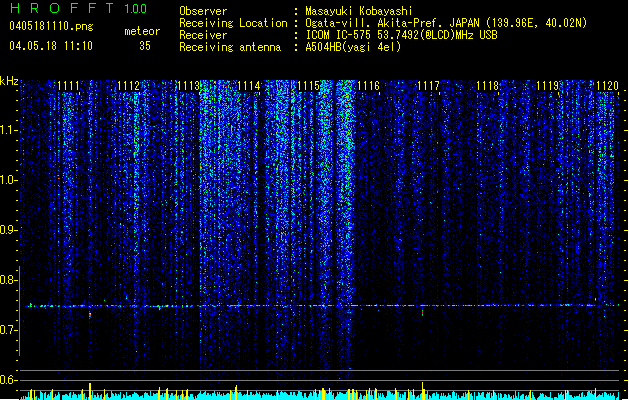Click the 0.9 frequency axis label
629x400 pixels.
[x=8, y=230]
